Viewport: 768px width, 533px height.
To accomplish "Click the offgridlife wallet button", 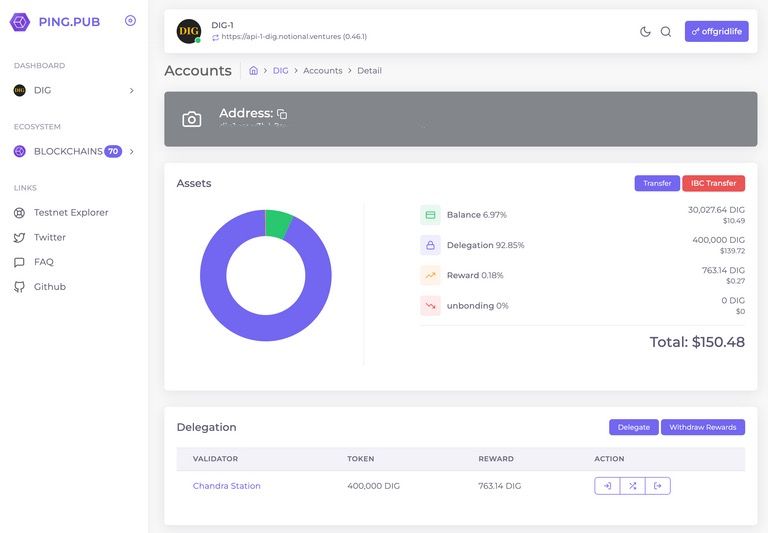I will (x=716, y=32).
